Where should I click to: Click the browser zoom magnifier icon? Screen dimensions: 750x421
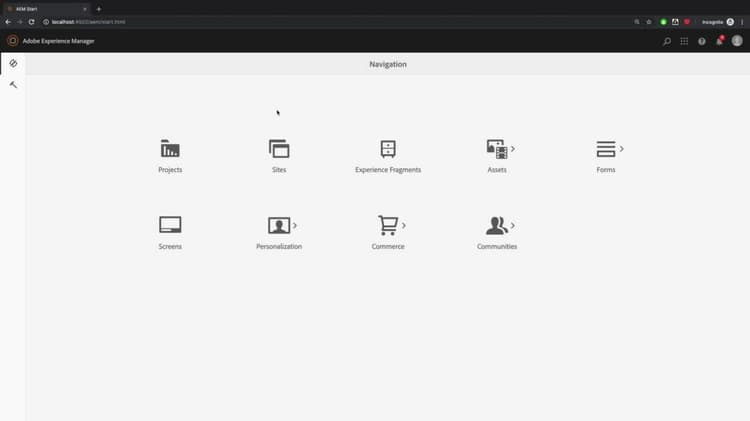point(637,22)
